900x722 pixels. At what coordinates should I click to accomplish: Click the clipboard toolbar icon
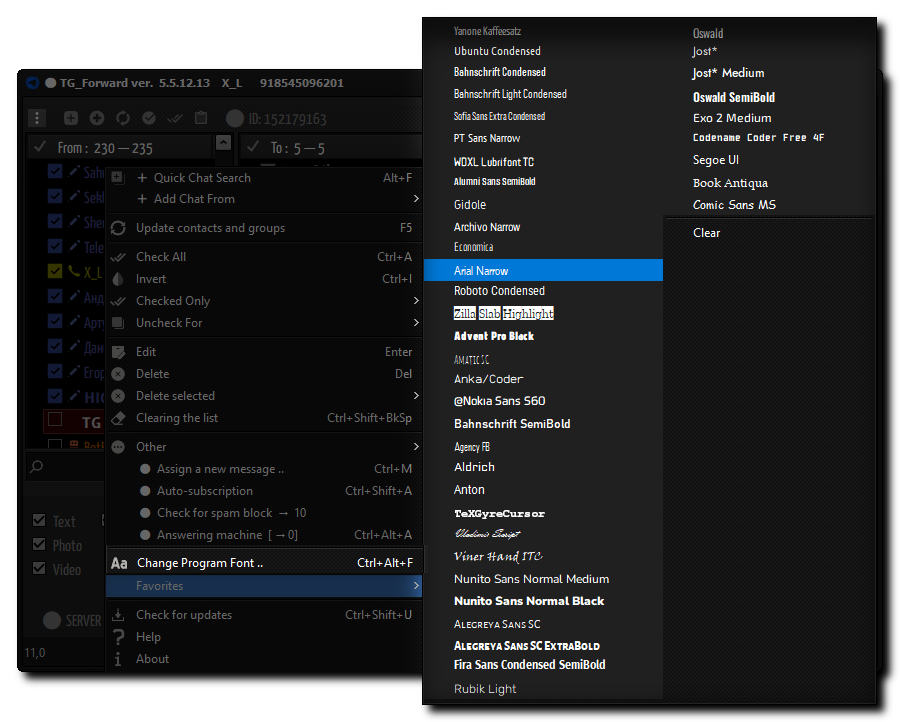(201, 118)
